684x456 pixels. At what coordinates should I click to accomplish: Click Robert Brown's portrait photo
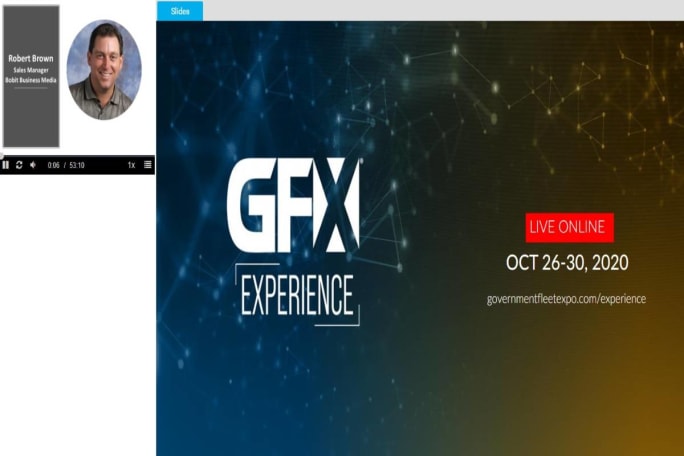click(104, 70)
